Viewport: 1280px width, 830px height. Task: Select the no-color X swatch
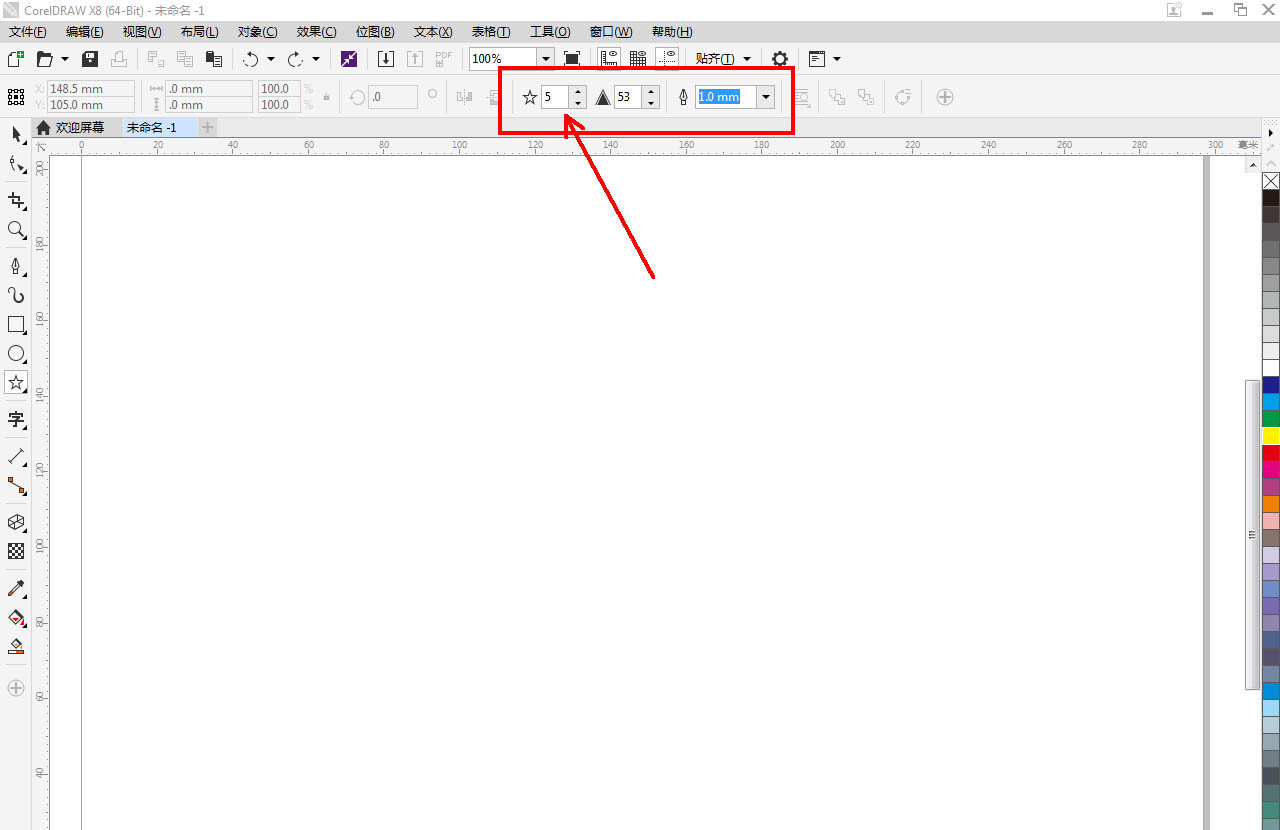tap(1270, 181)
